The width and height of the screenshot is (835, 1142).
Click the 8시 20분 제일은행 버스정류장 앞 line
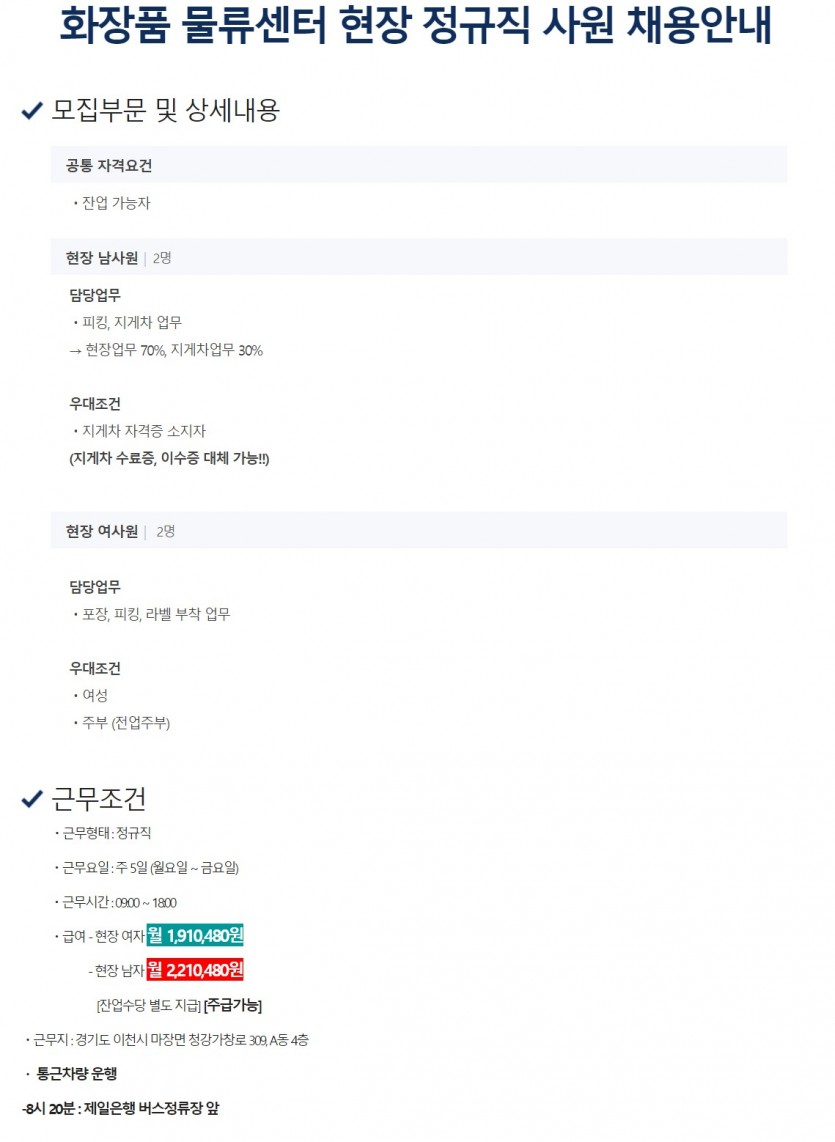[120, 1108]
